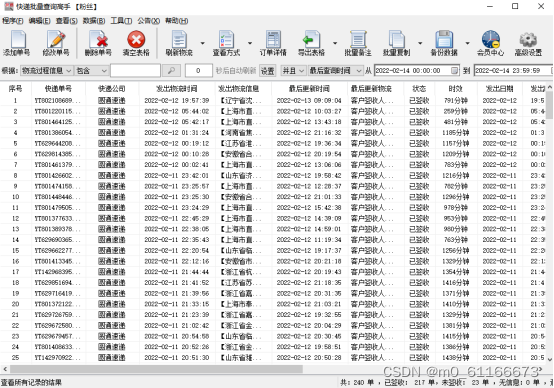Viewport: 554px width, 388px height.
Task: Click update time 2022-02-12 13:43:18 in row 3
Action: (309, 122)
